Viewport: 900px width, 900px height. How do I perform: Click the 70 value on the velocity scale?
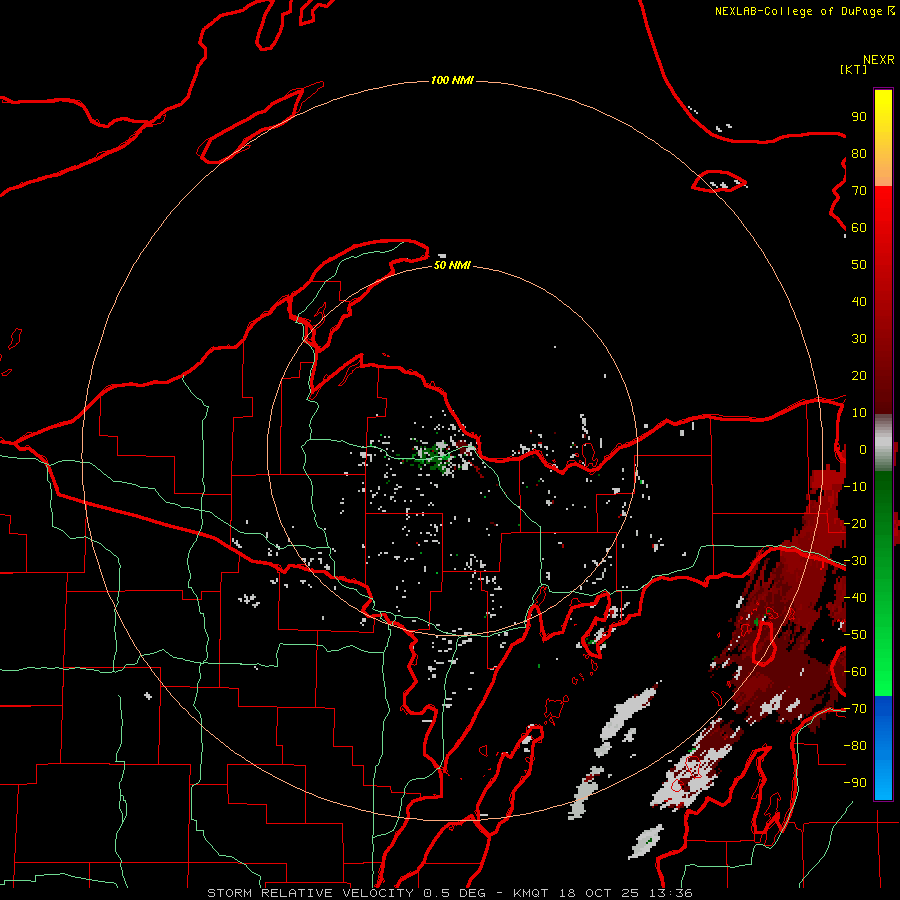pyautogui.click(x=859, y=191)
